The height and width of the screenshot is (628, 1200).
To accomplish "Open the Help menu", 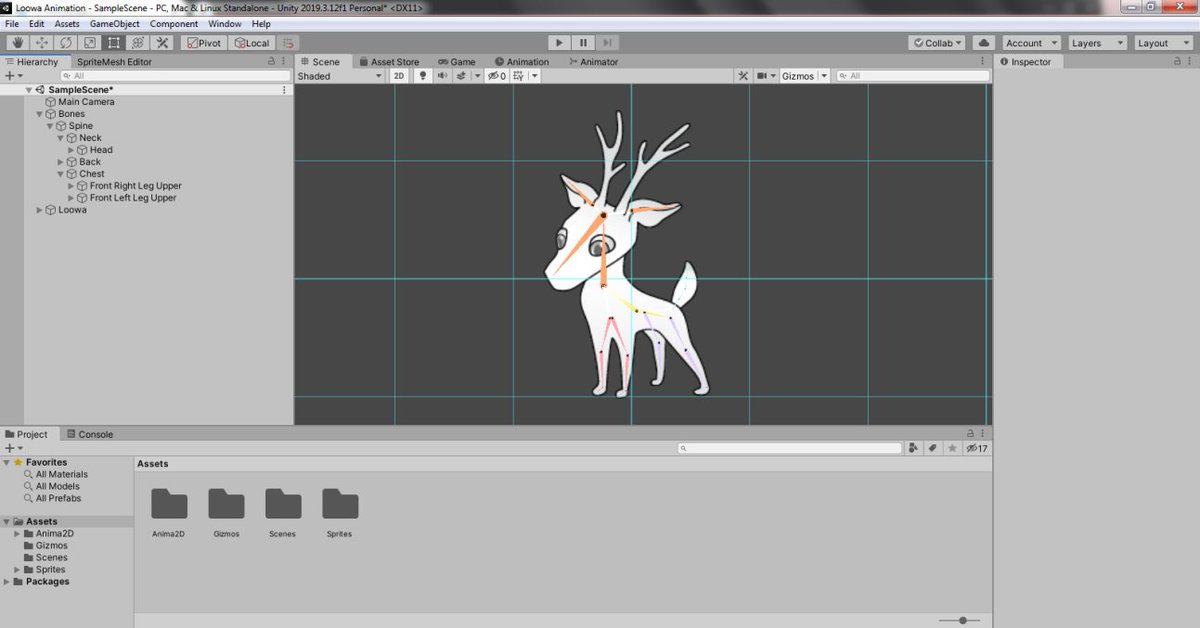I will pyautogui.click(x=261, y=23).
